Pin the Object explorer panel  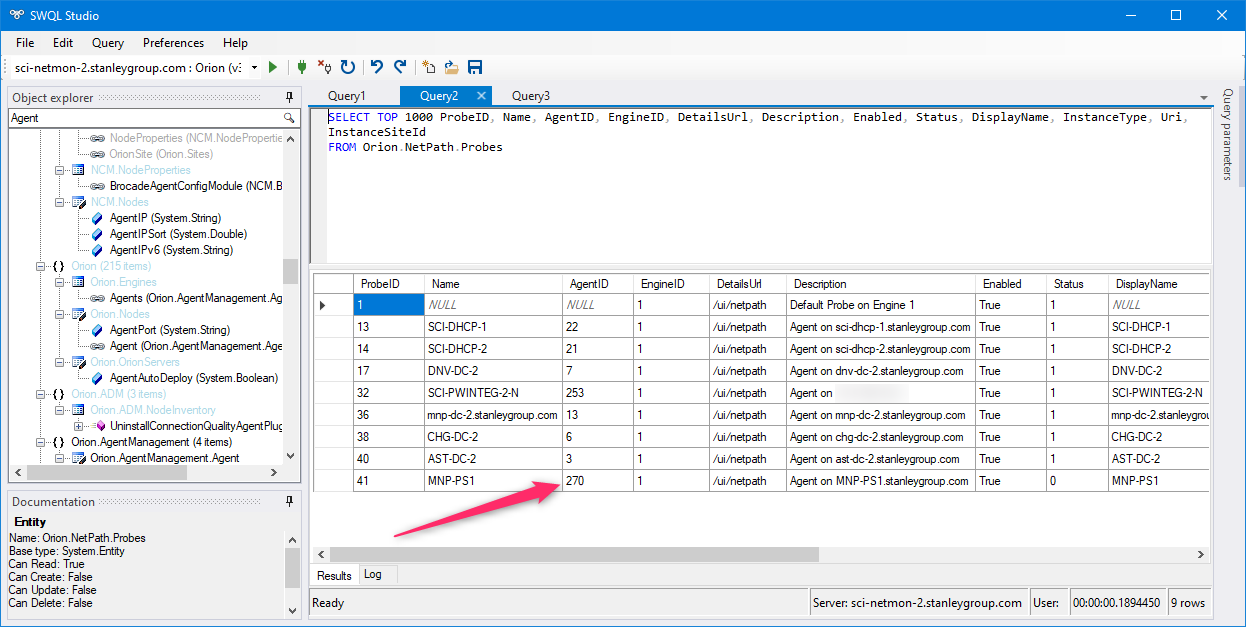click(290, 98)
